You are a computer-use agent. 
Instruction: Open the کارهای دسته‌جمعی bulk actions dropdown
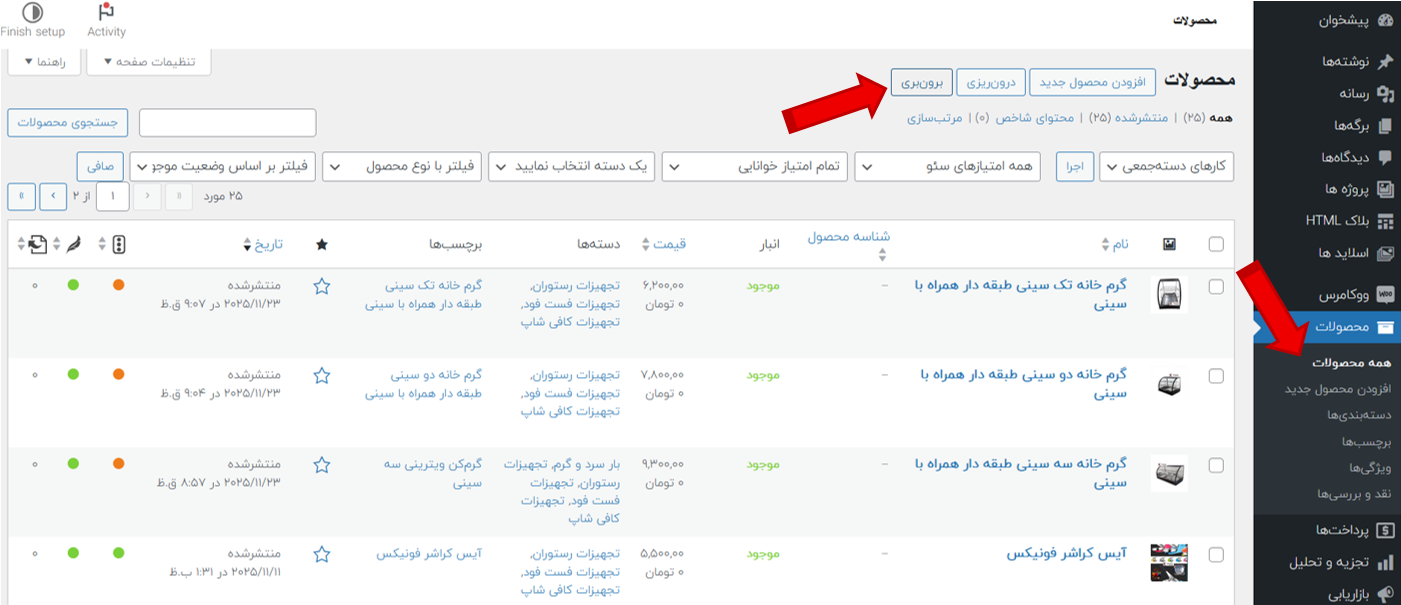click(x=1166, y=167)
